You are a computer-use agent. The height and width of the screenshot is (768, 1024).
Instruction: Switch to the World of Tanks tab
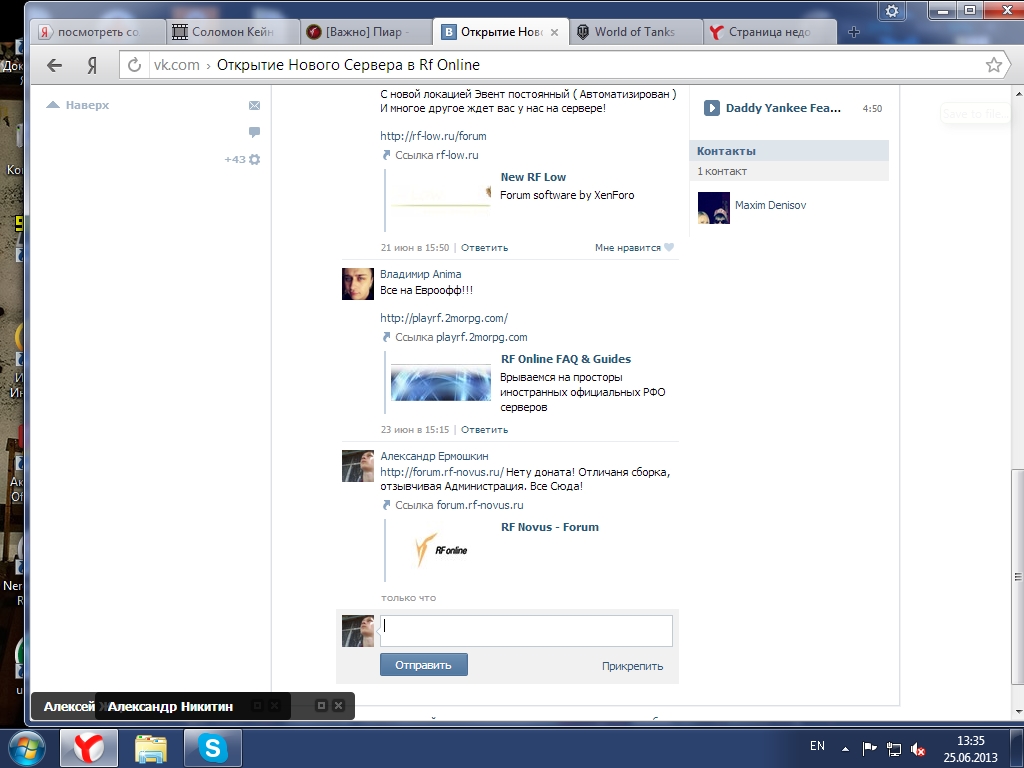pos(634,31)
